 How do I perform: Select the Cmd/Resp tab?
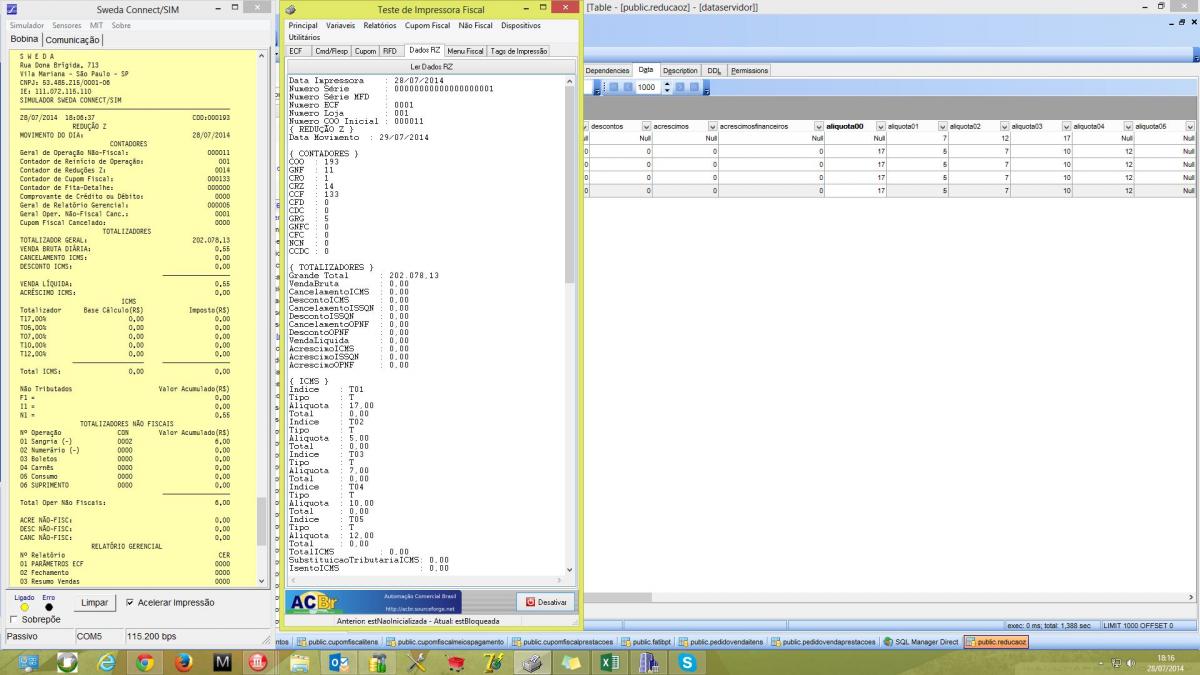coord(331,50)
